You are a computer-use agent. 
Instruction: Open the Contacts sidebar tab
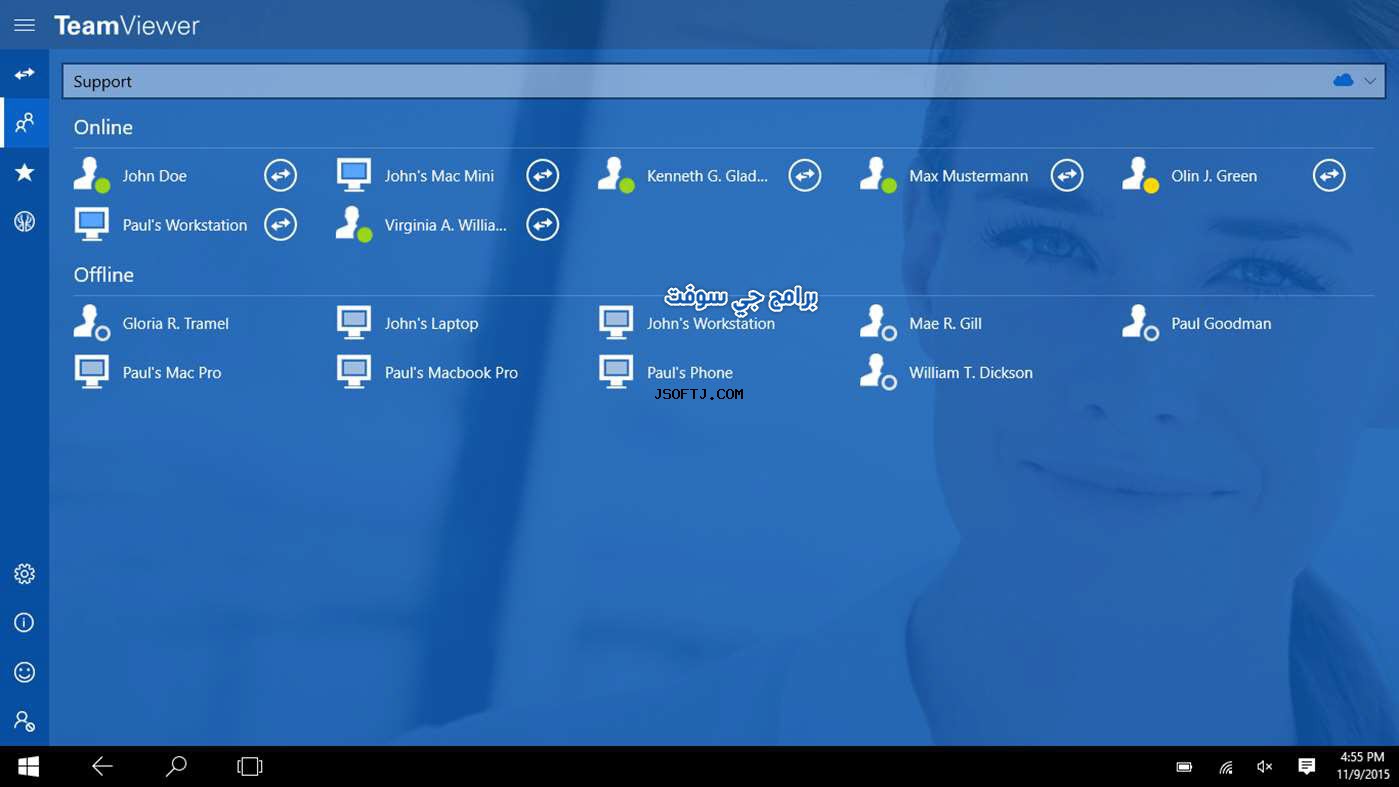click(x=24, y=123)
